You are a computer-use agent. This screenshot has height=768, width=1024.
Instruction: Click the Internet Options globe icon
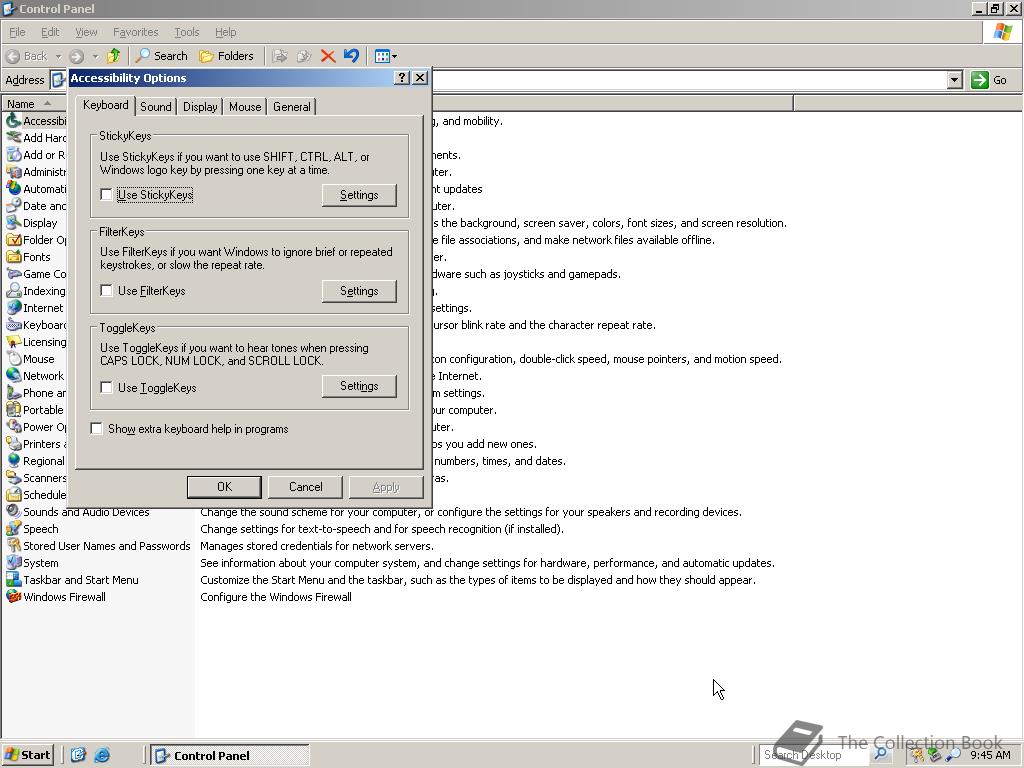[13, 308]
